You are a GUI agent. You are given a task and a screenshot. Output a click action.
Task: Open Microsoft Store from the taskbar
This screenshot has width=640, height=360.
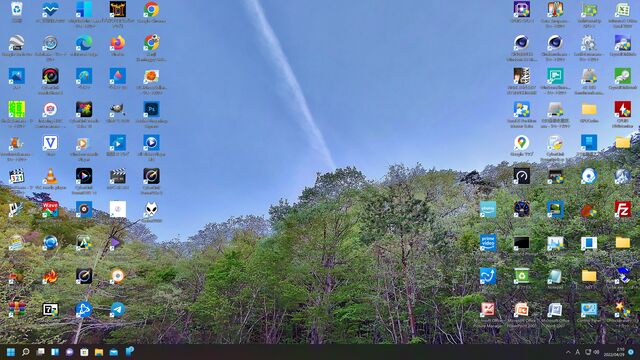click(x=84, y=352)
